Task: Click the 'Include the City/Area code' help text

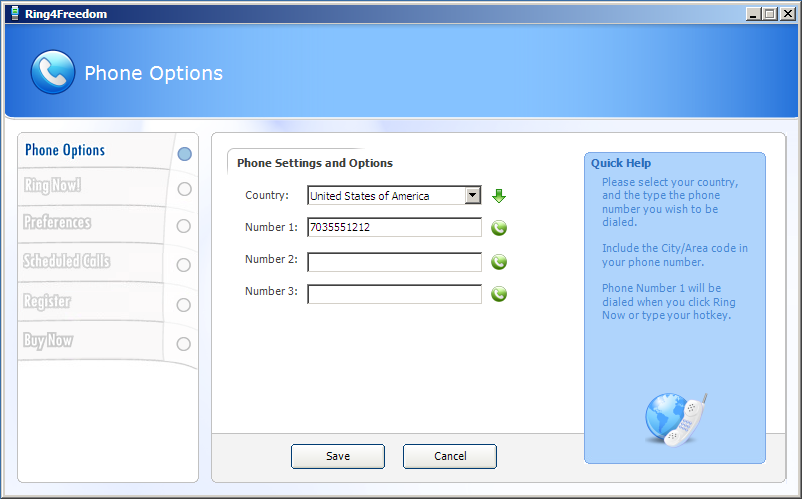Action: tap(675, 255)
